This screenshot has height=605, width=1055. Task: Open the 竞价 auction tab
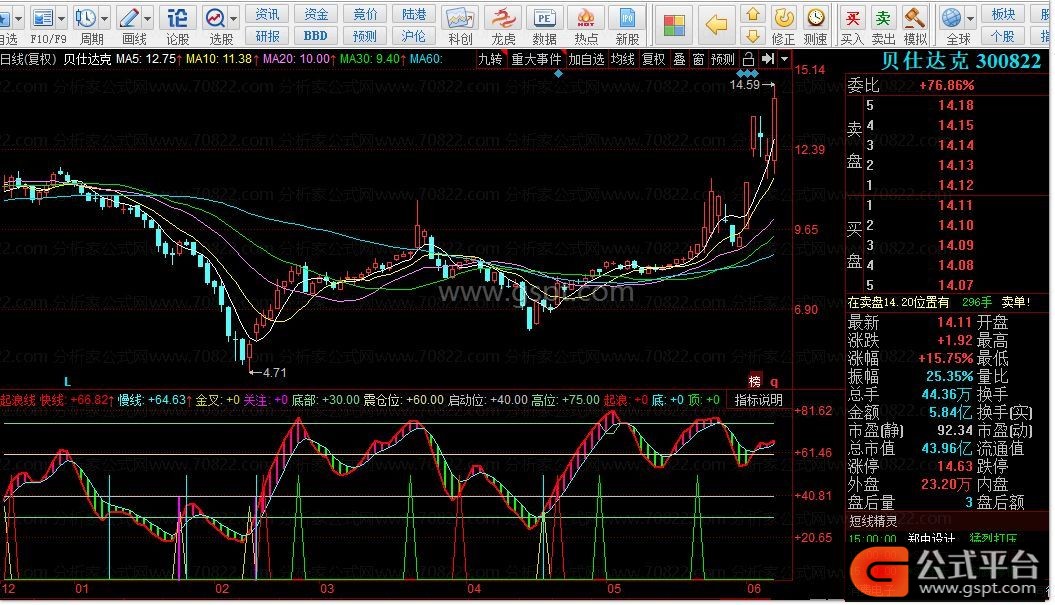click(365, 14)
